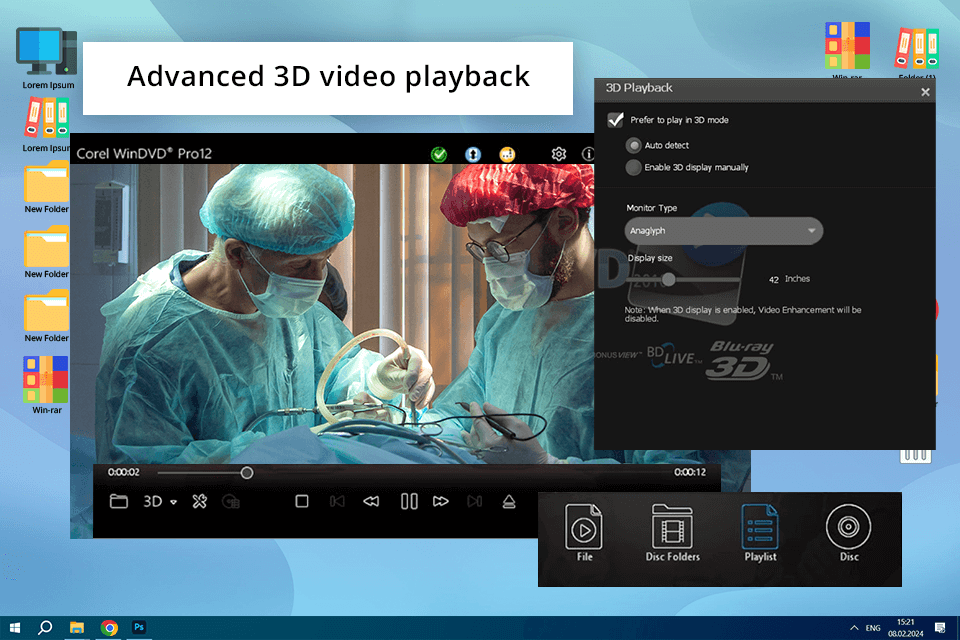The height and width of the screenshot is (640, 960).
Task: Open the WinDVD info icon
Action: (588, 154)
